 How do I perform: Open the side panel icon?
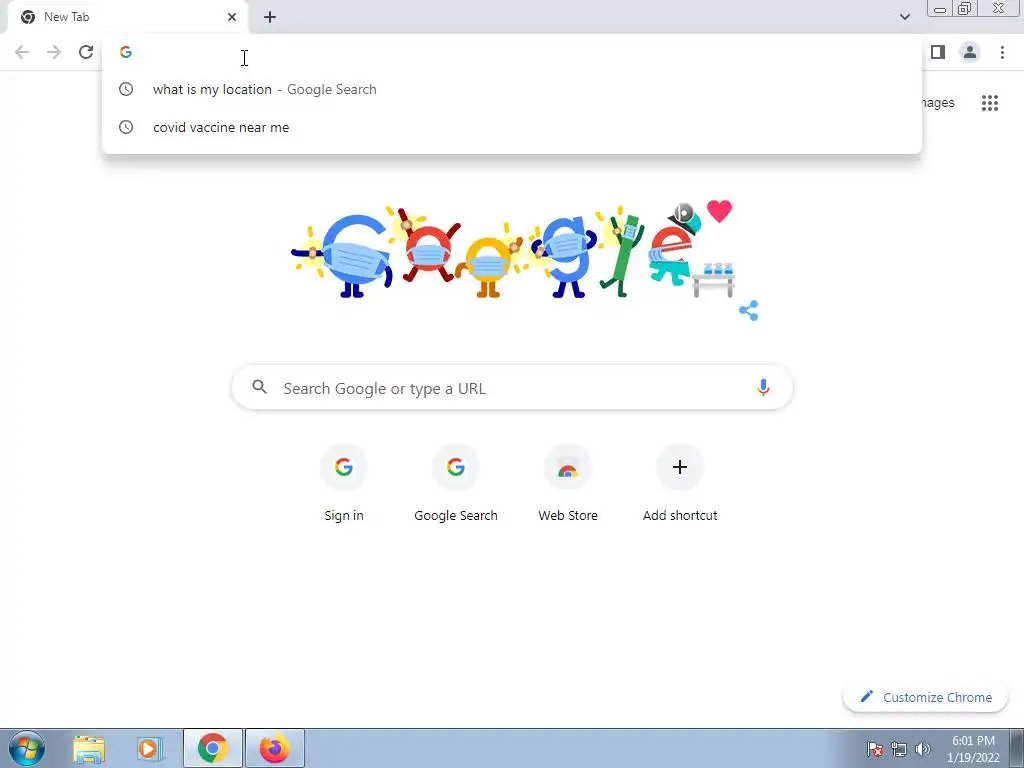938,52
